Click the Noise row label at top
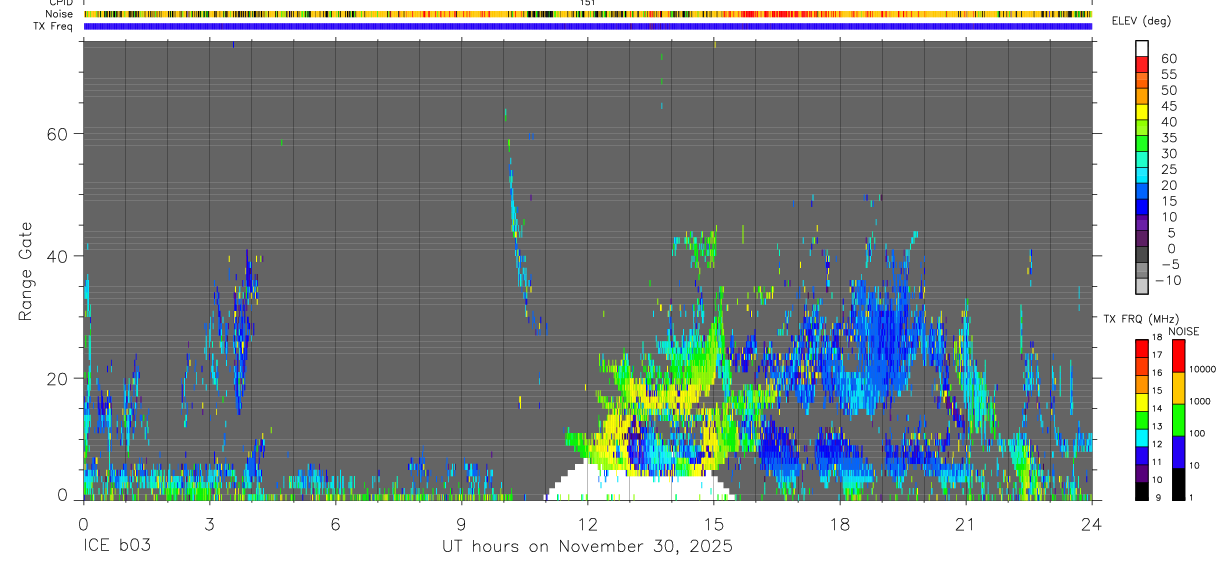This screenshot has height=567, width=1228. click(61, 14)
